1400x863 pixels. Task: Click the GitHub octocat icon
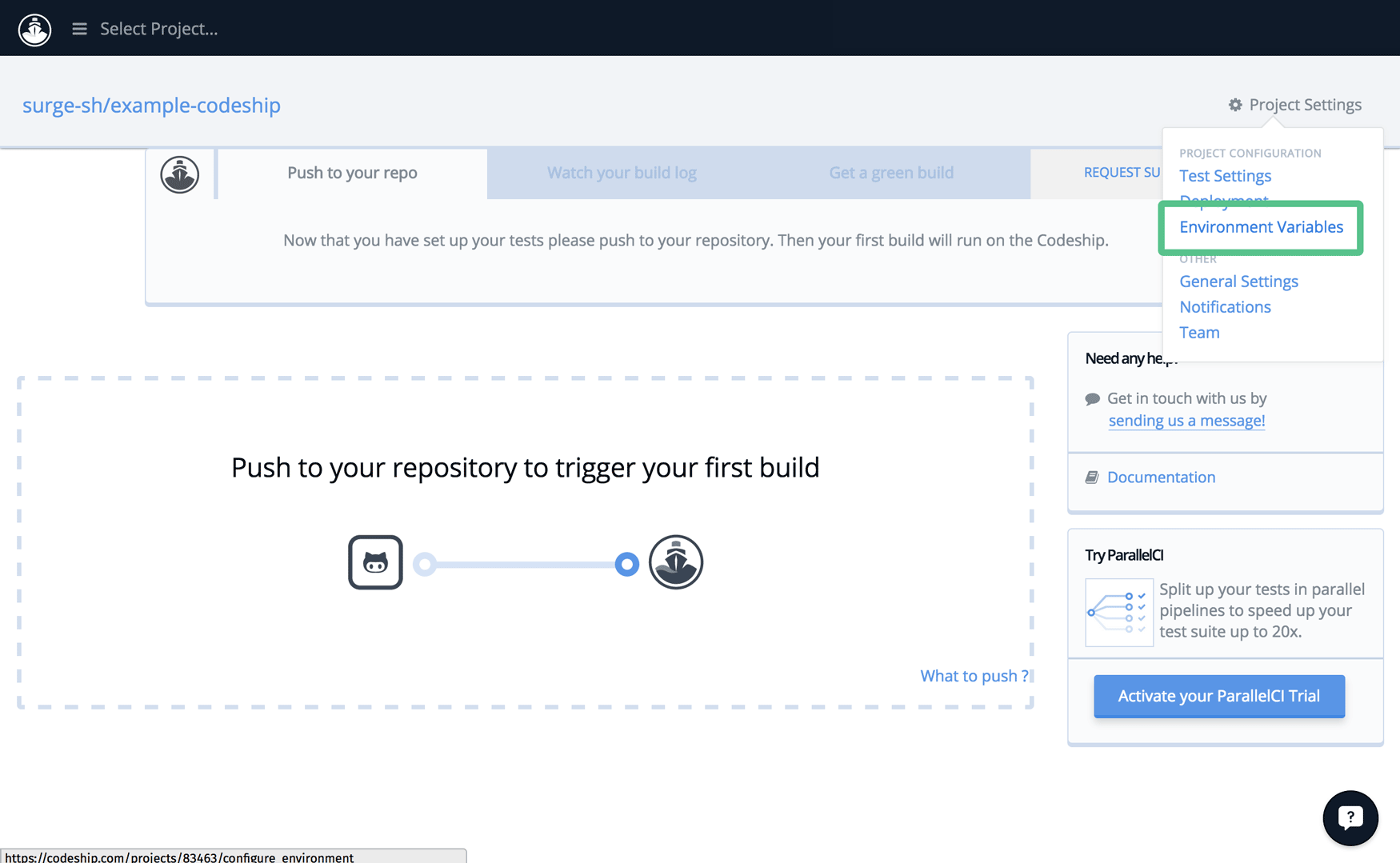coord(375,562)
